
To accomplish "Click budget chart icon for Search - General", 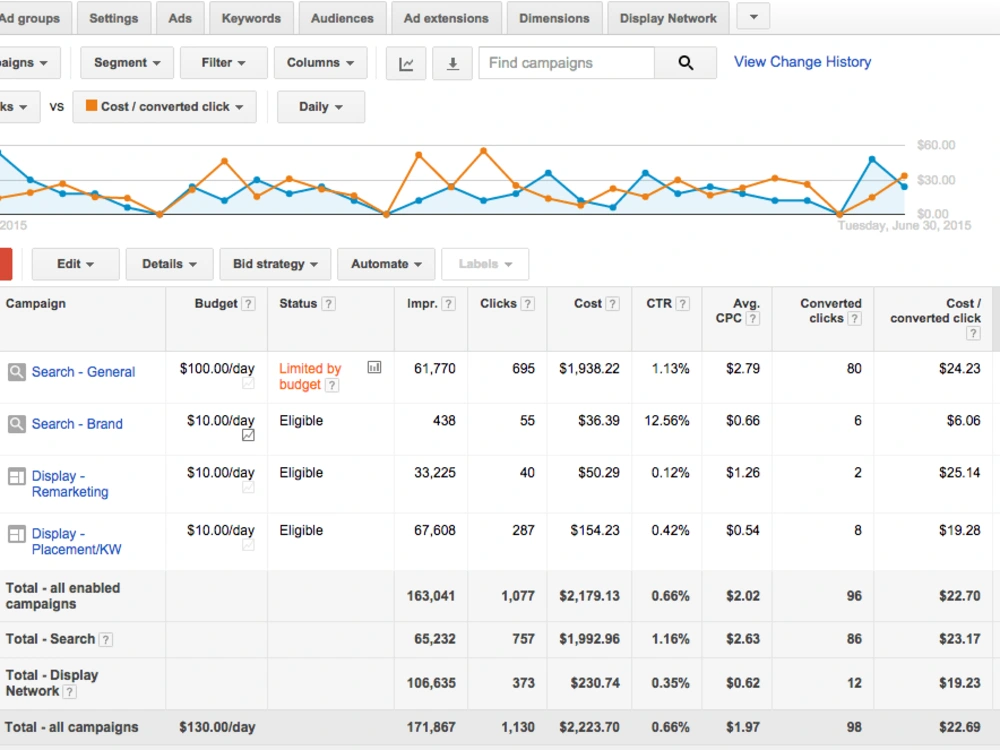I will (x=248, y=383).
